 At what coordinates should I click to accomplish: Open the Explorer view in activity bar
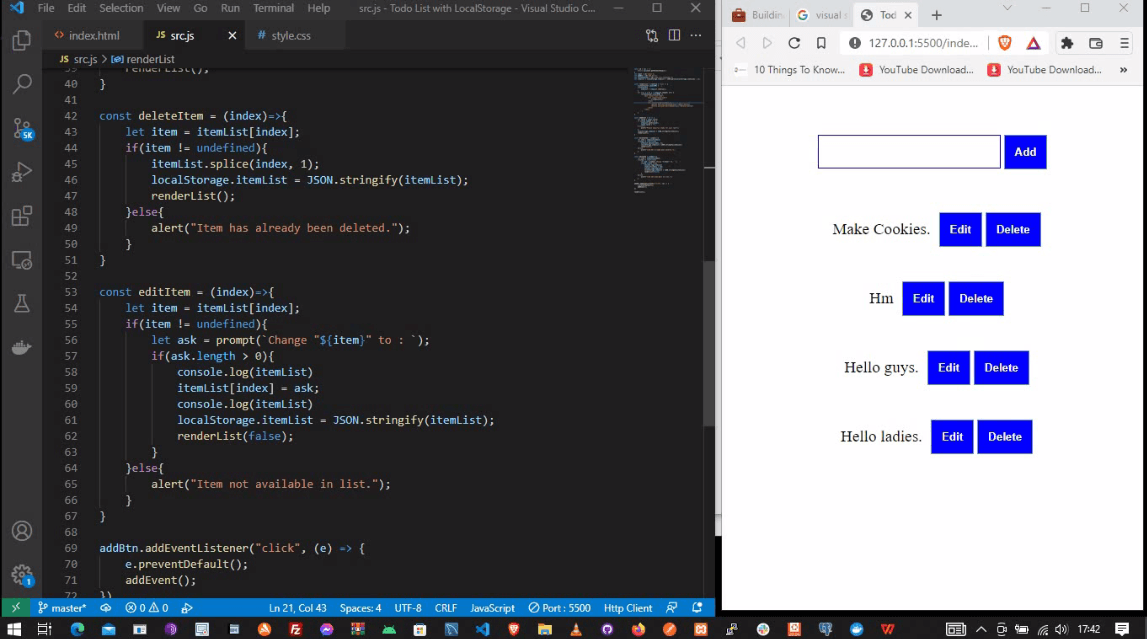pyautogui.click(x=21, y=41)
